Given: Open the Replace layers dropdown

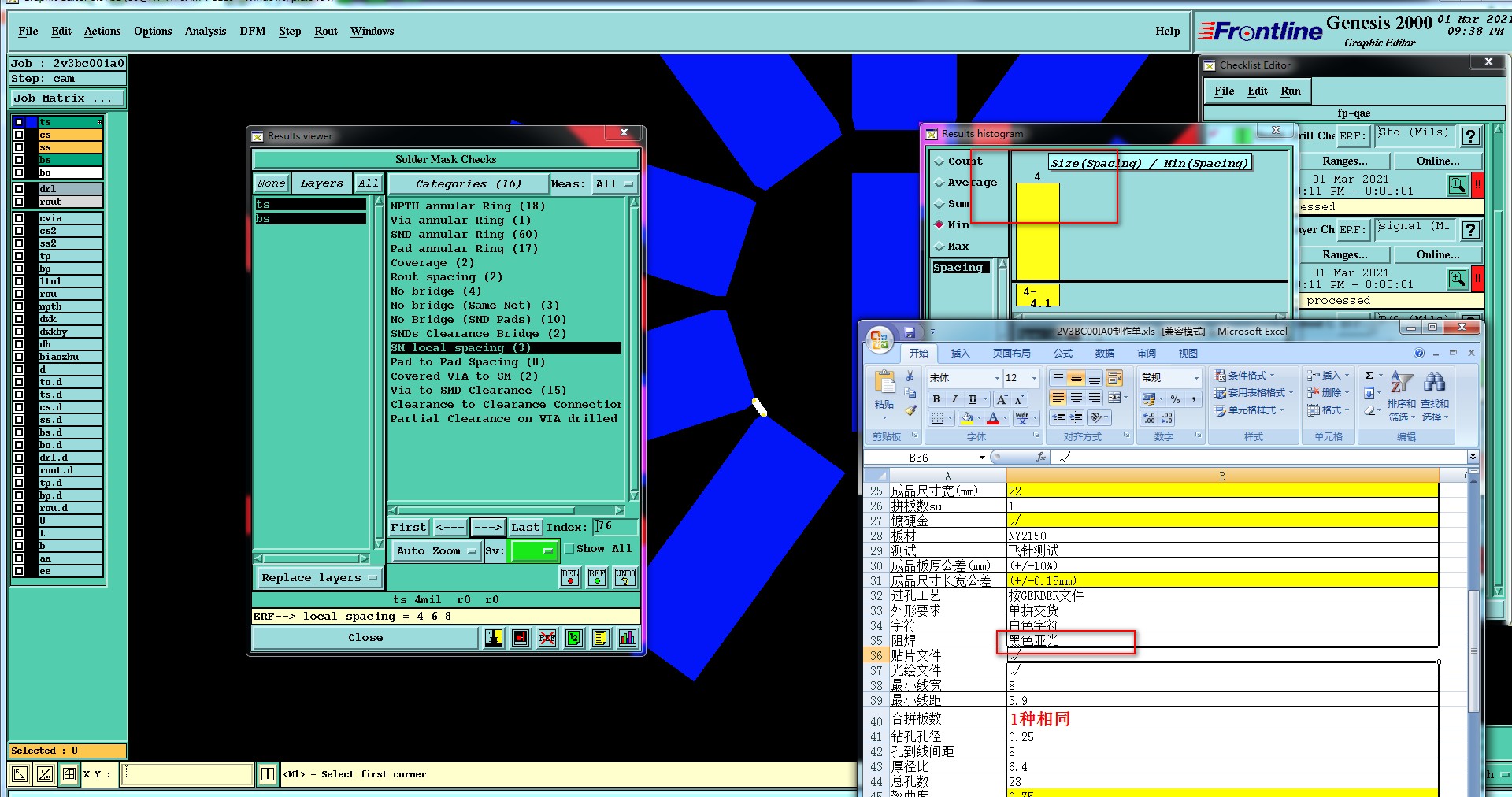Looking at the screenshot, I should click(x=318, y=578).
